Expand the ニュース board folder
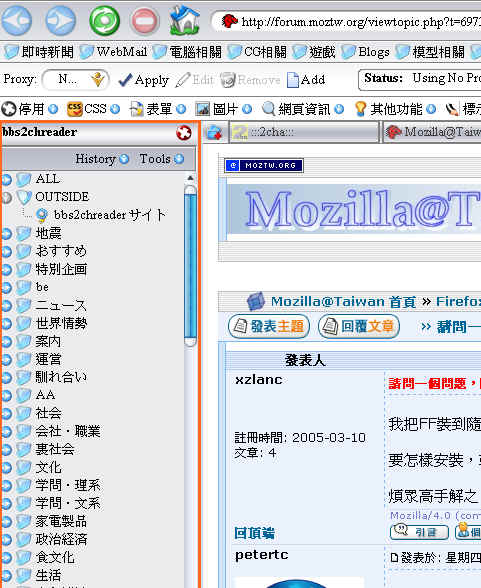 [6, 305]
